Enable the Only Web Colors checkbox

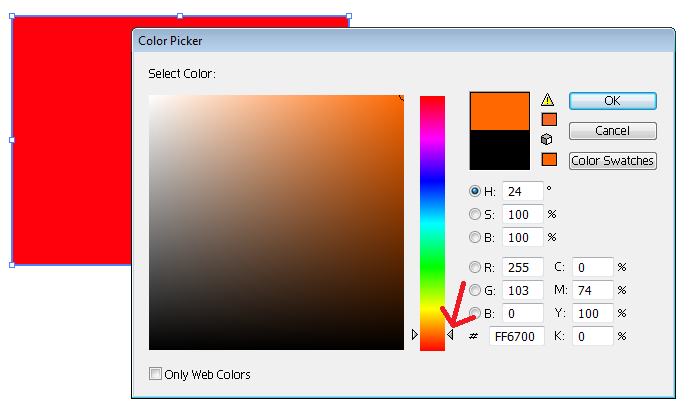(155, 374)
